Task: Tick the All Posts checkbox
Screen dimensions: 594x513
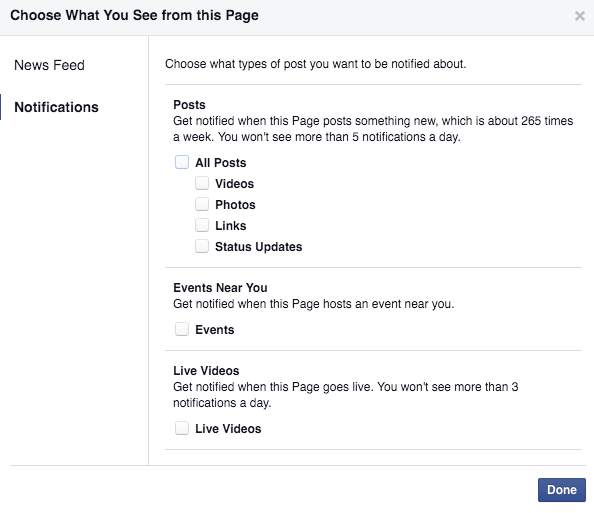Action: 182,162
